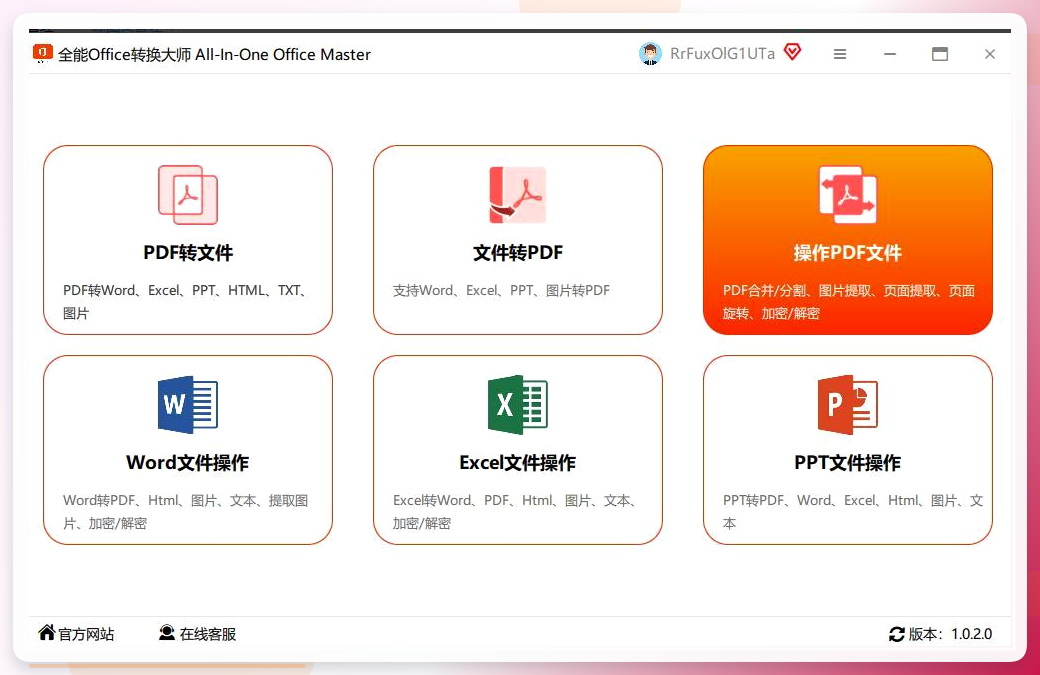This screenshot has width=1040, height=675.
Task: Open the Excel文件操作 heading
Action: pos(517,462)
